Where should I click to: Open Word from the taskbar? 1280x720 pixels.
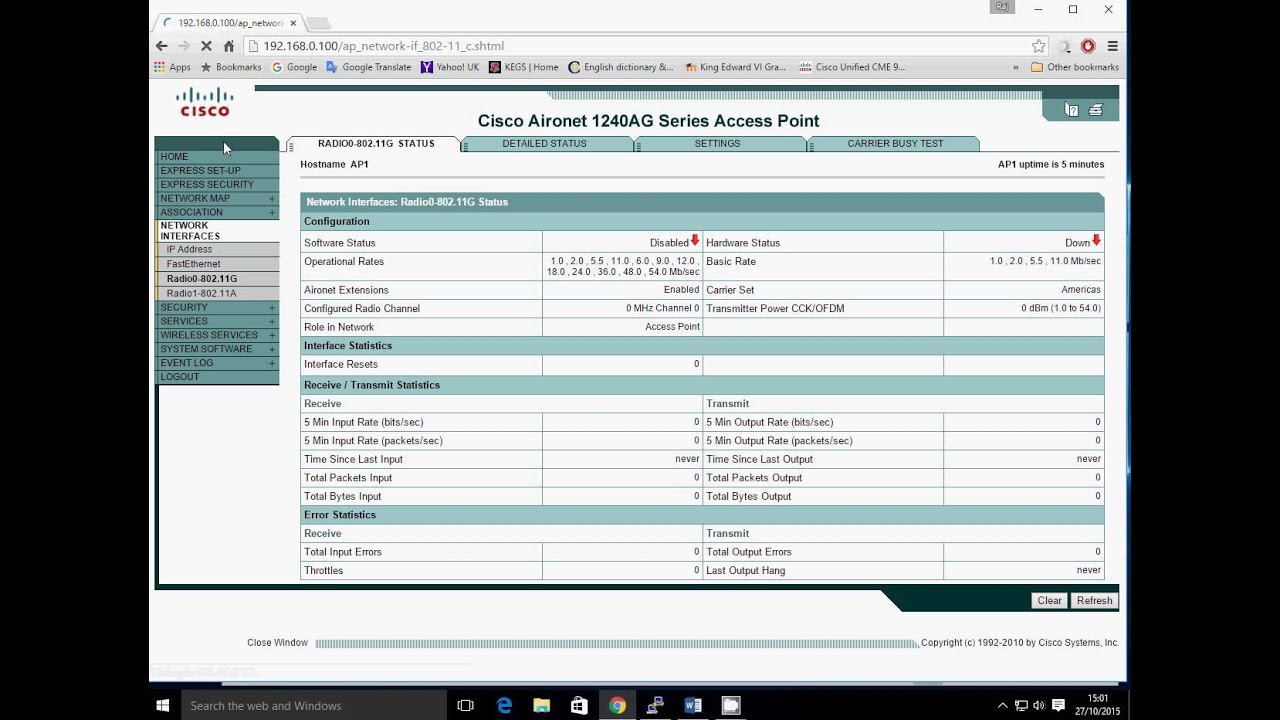693,705
